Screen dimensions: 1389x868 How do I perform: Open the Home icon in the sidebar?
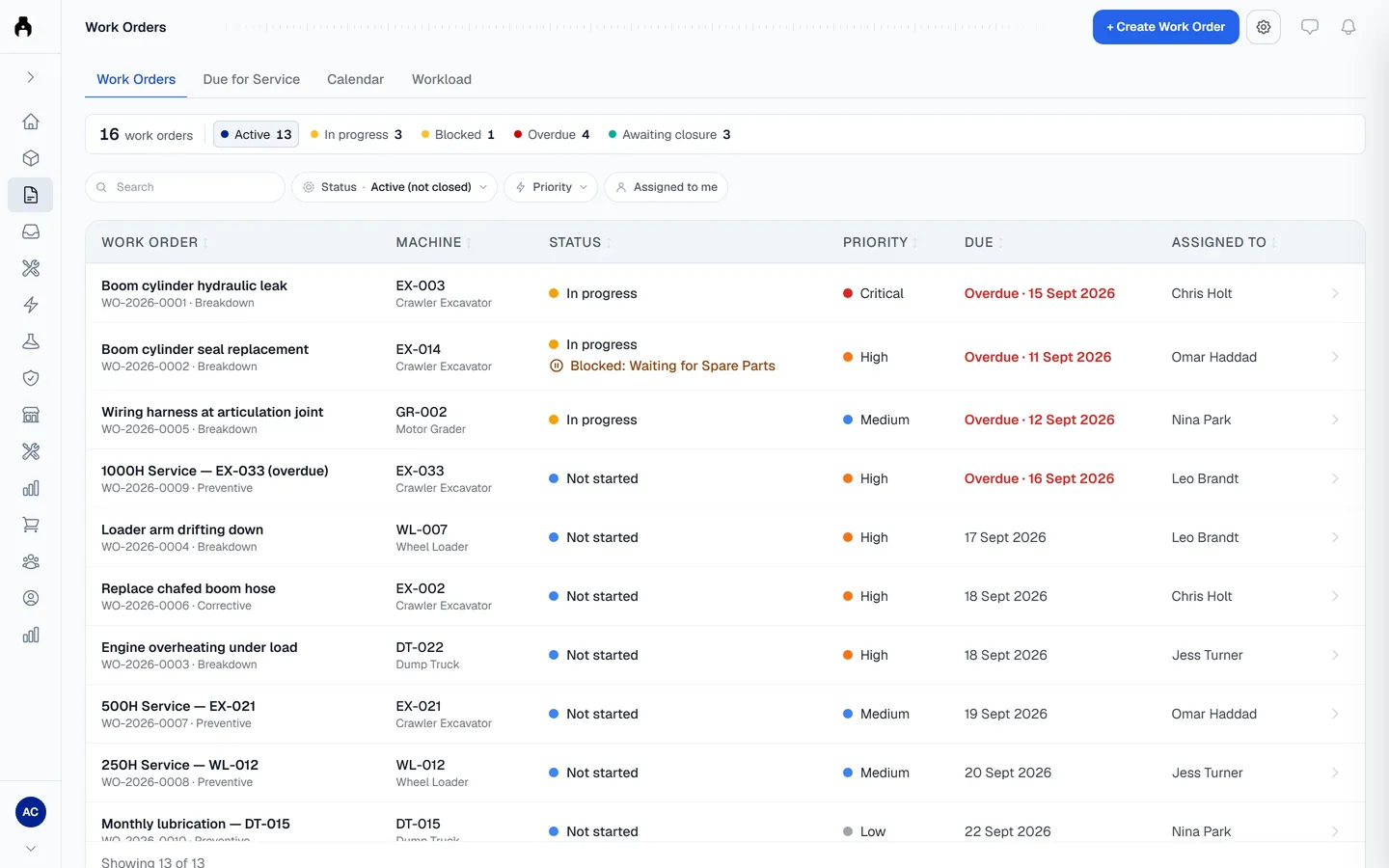pyautogui.click(x=31, y=122)
